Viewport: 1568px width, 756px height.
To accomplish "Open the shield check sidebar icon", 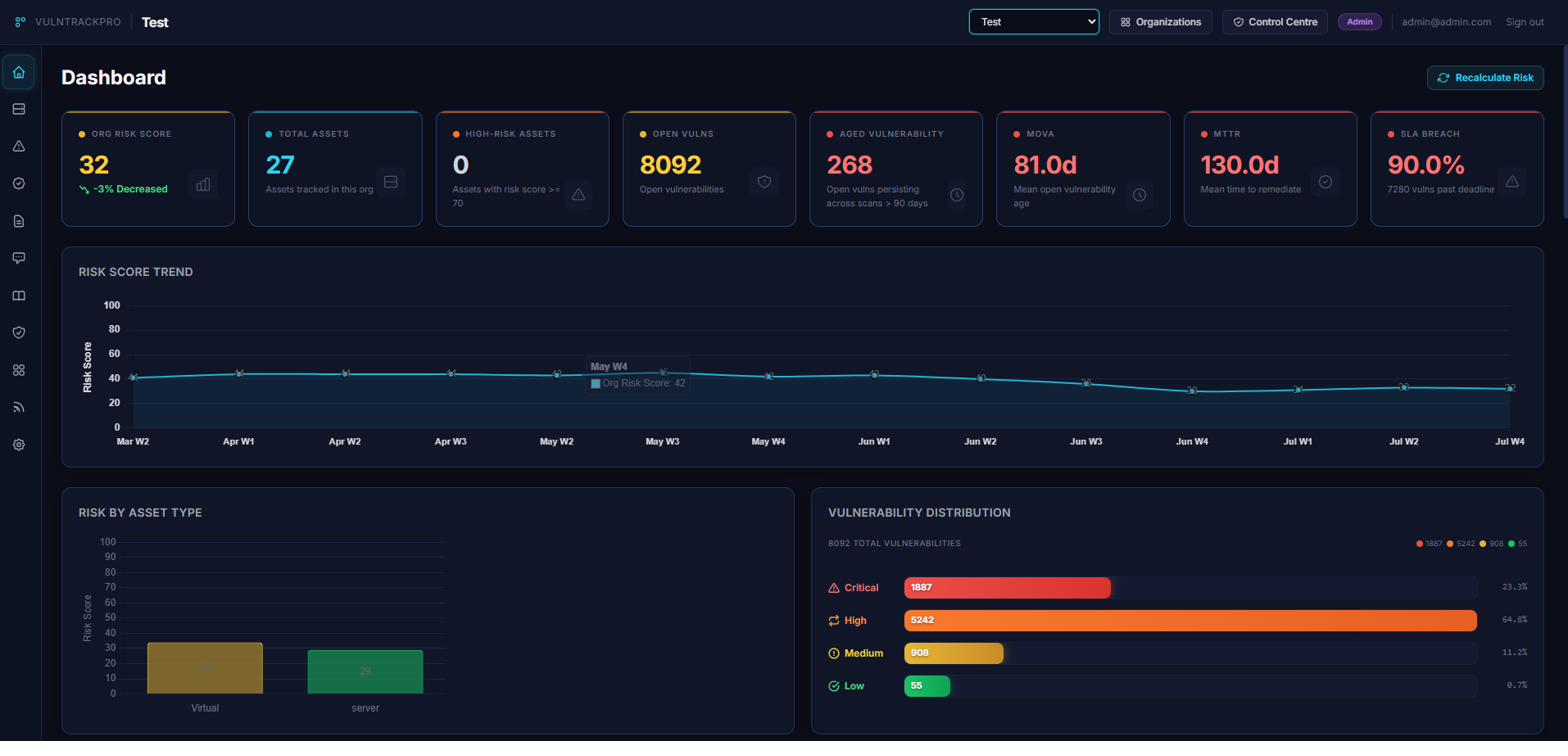I will (18, 332).
